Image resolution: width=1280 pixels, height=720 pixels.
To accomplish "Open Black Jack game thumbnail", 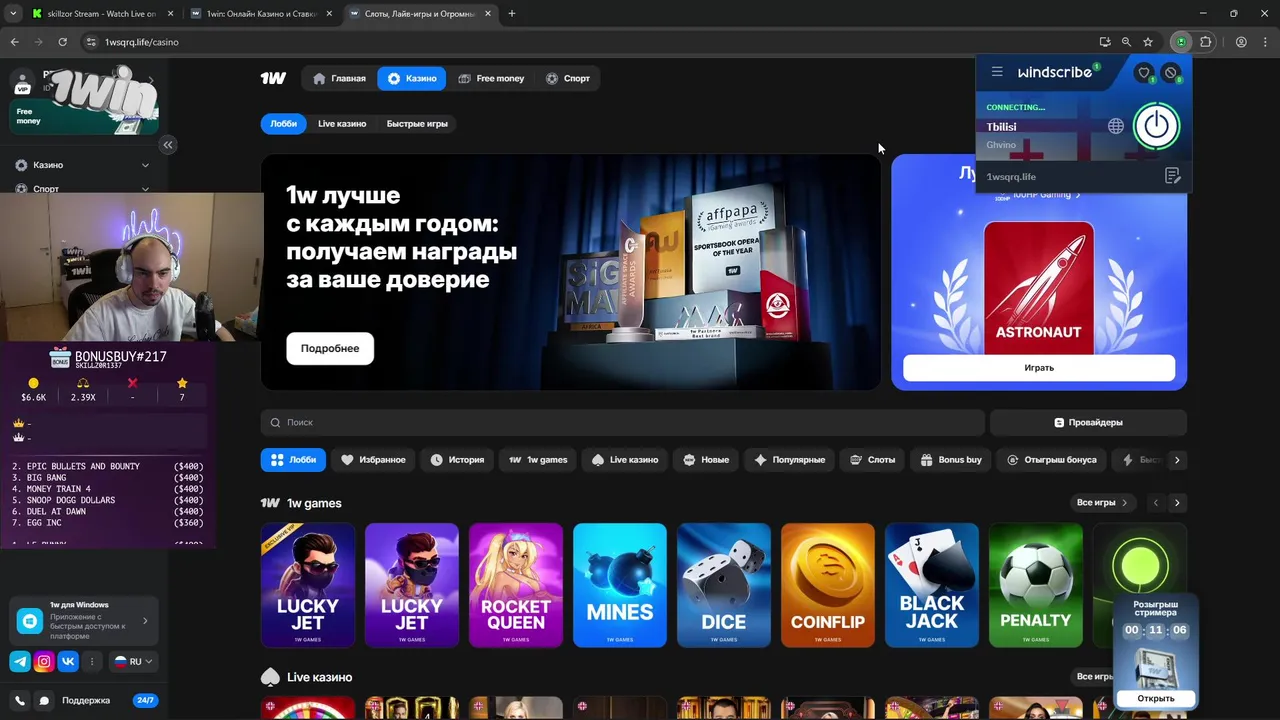I will click(x=932, y=585).
